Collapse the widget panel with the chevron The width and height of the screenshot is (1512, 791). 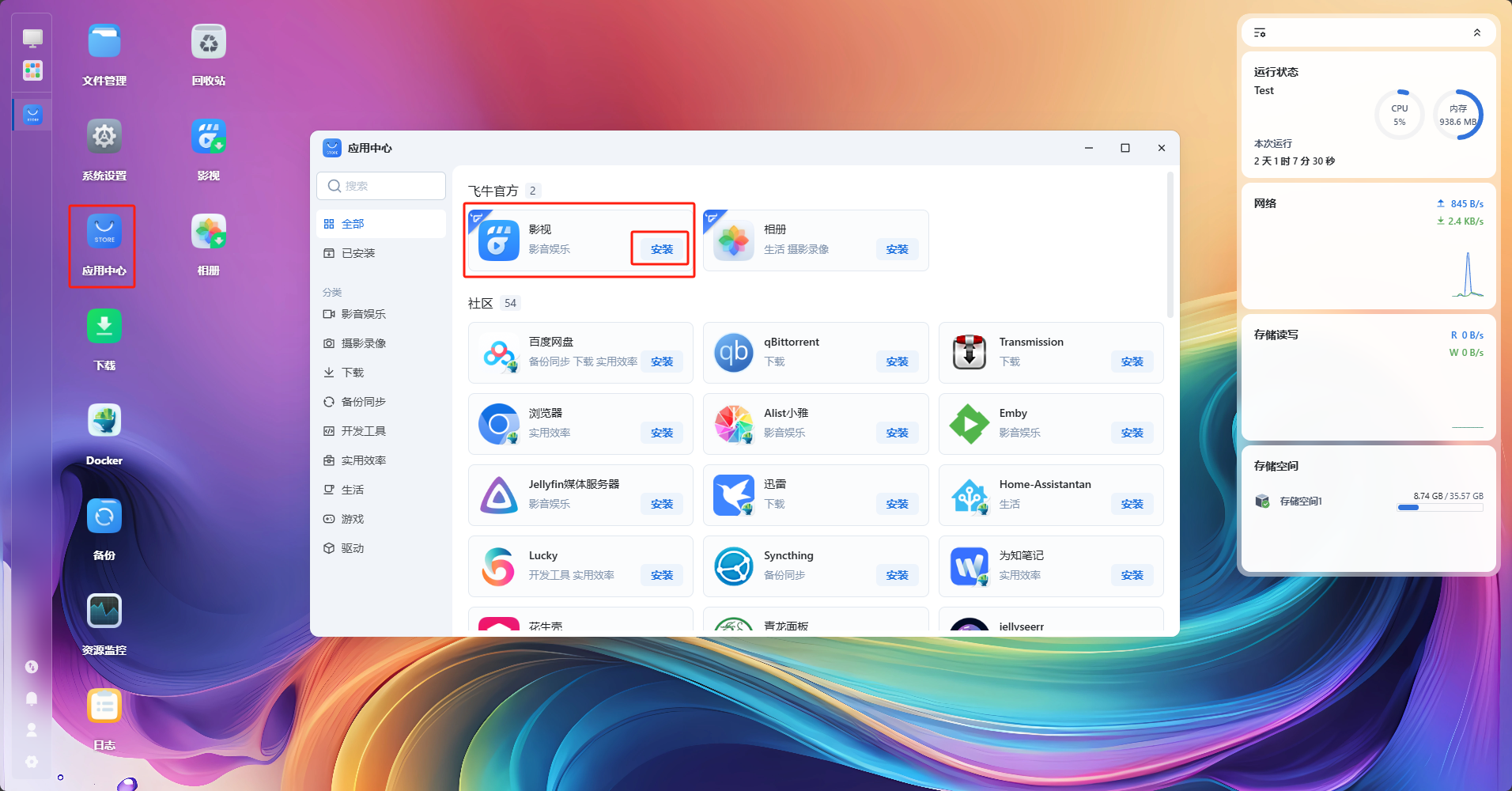[1477, 32]
